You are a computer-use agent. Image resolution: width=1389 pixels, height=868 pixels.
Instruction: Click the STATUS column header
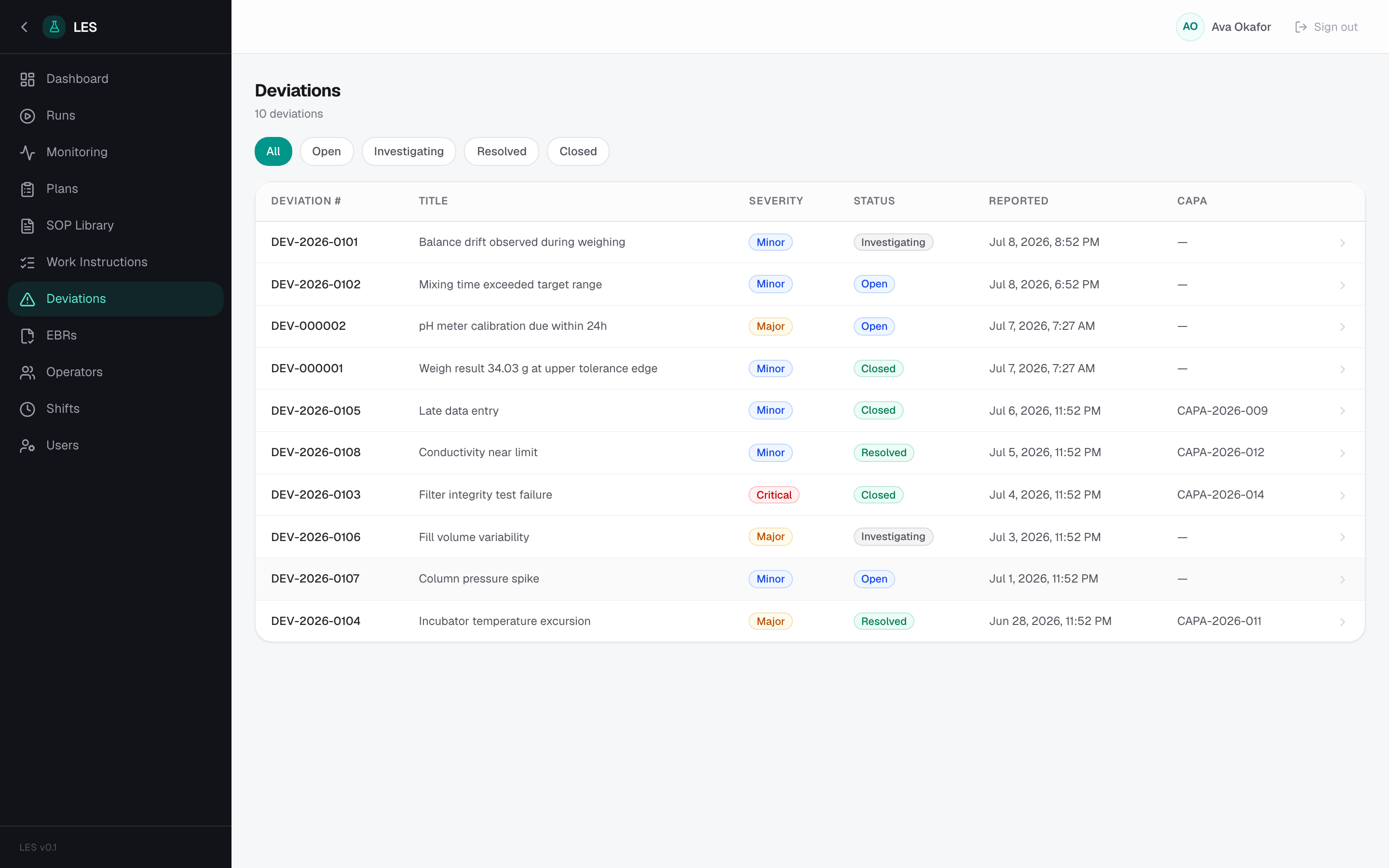[x=874, y=201]
